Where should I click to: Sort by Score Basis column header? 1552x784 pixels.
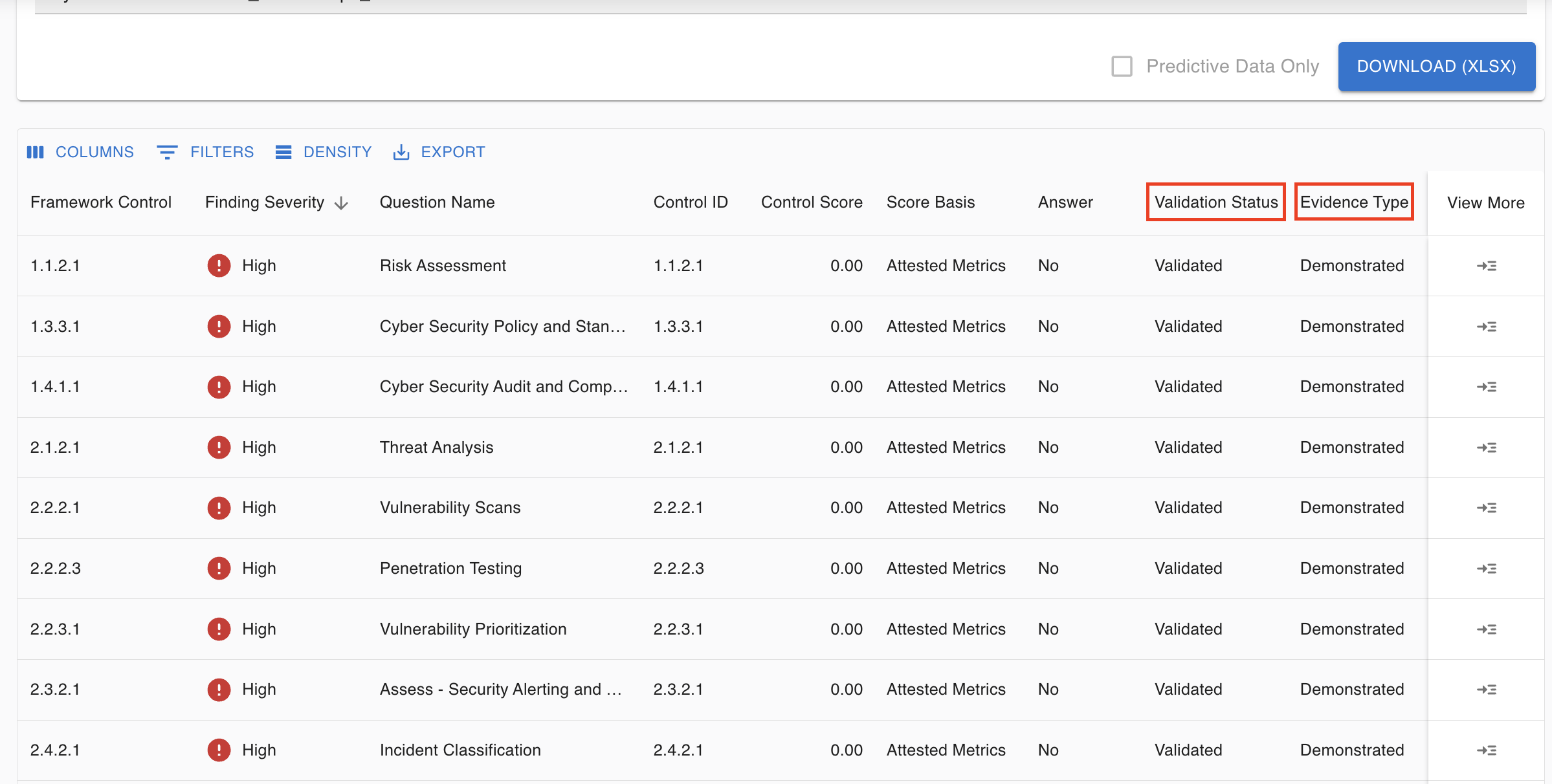(931, 202)
